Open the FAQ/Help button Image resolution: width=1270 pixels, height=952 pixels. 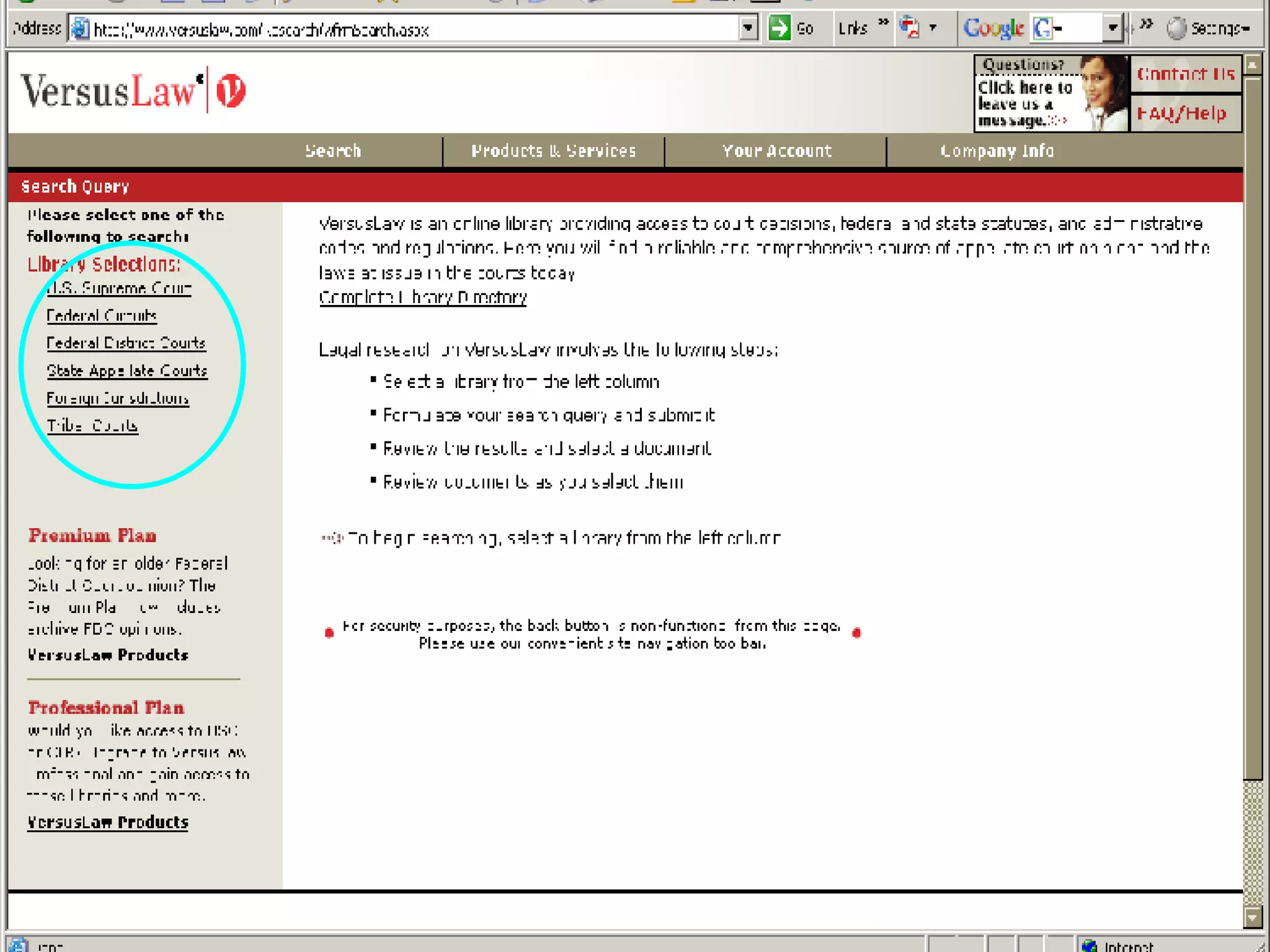click(1182, 113)
